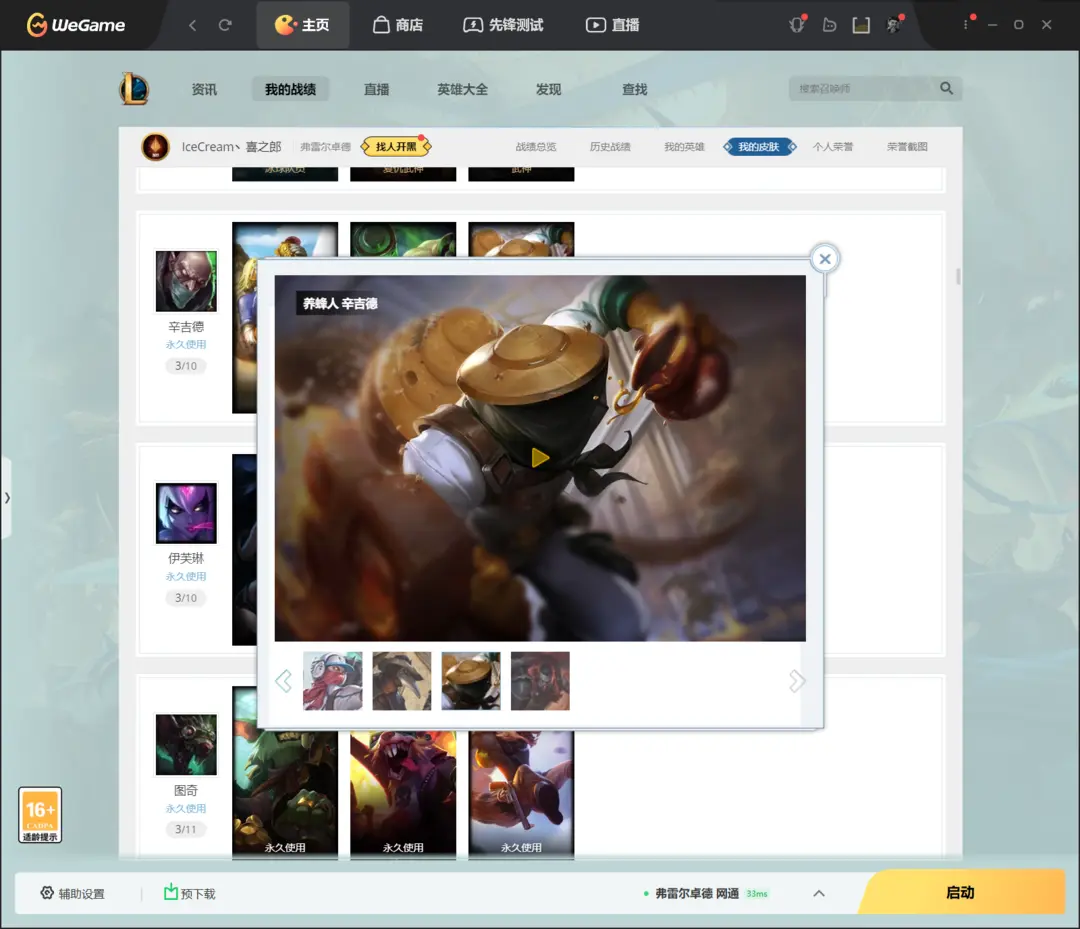Open the second 图奇 skin card
This screenshot has width=1080, height=929.
coord(403,795)
